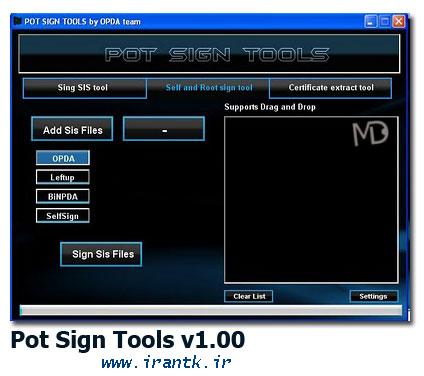Click the POT SIGN TOOLS banner logo
Screen dimensions: 424x376
coord(217,55)
